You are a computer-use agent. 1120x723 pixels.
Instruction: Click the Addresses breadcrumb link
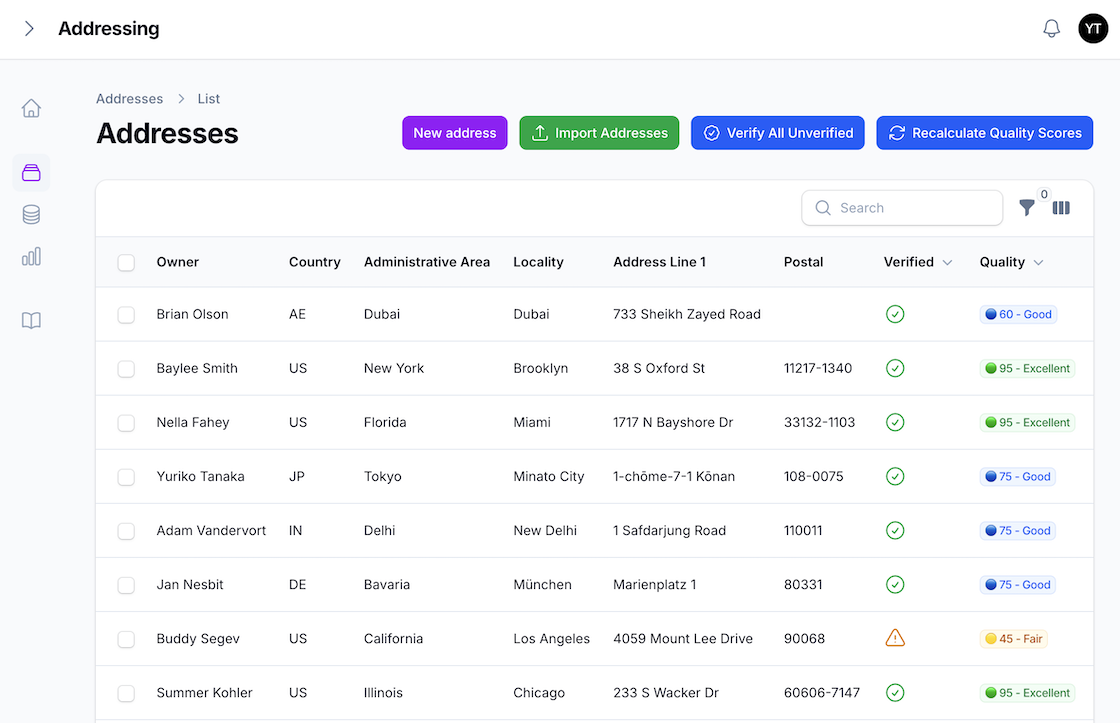click(x=129, y=99)
